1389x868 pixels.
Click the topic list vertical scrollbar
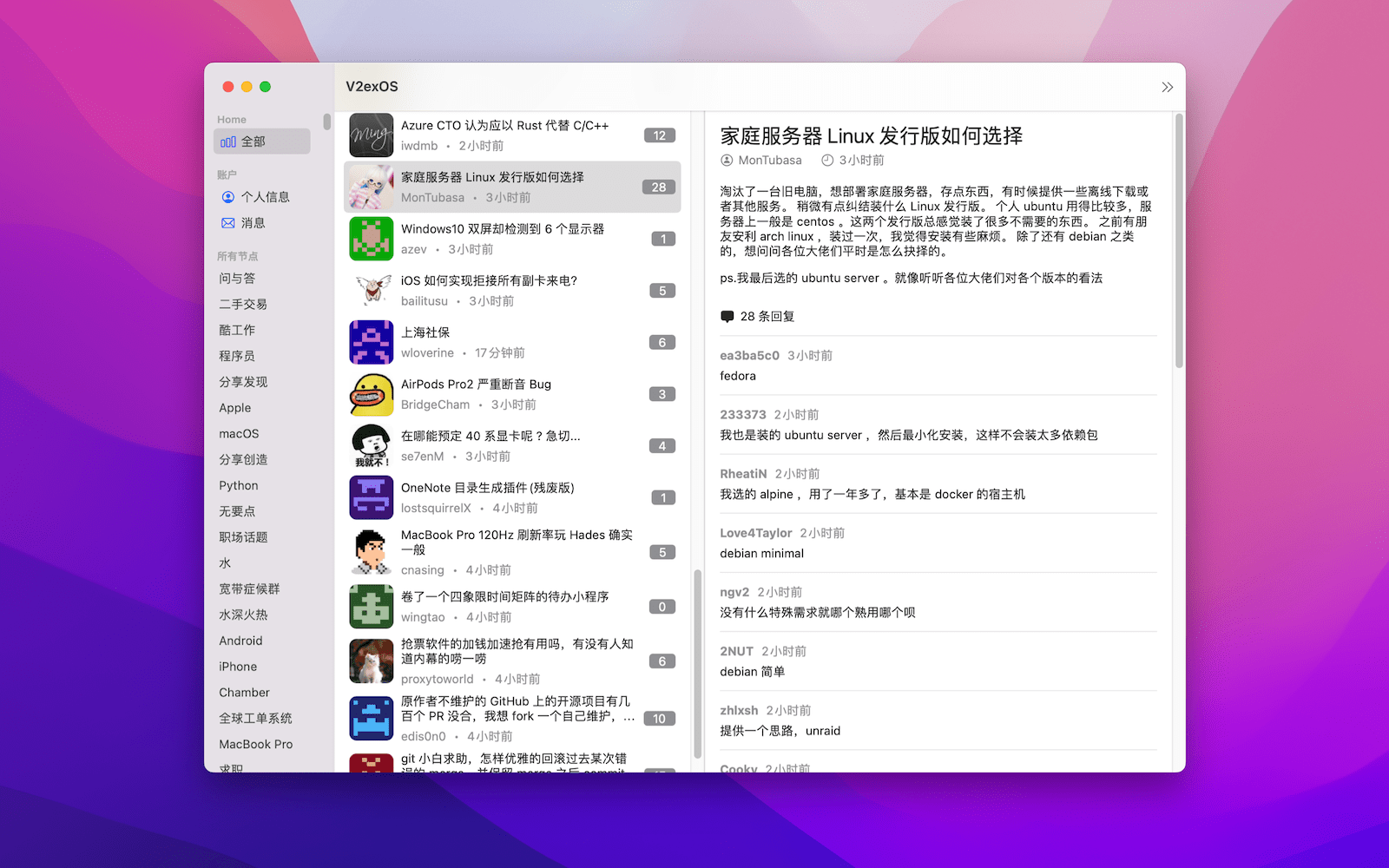click(x=697, y=664)
